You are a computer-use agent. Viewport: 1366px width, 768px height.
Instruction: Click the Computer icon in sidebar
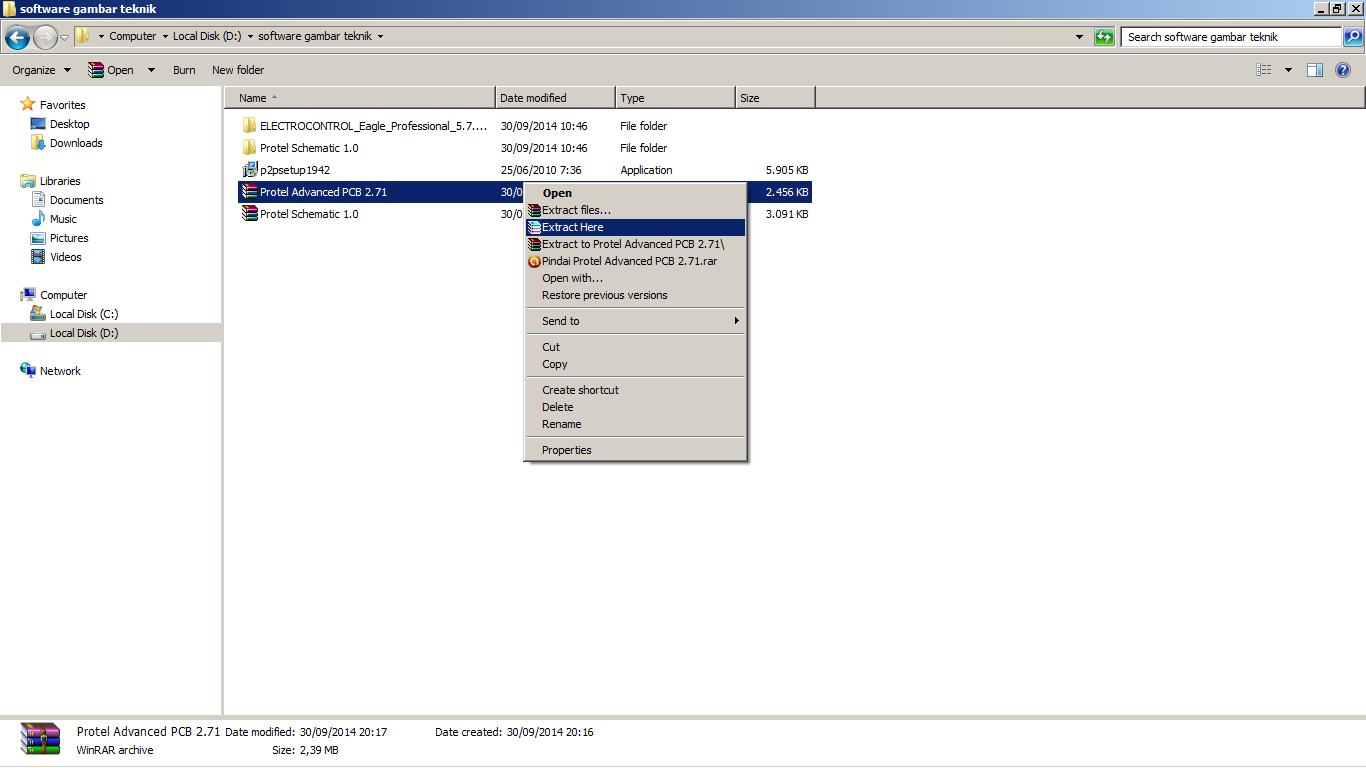coord(28,295)
